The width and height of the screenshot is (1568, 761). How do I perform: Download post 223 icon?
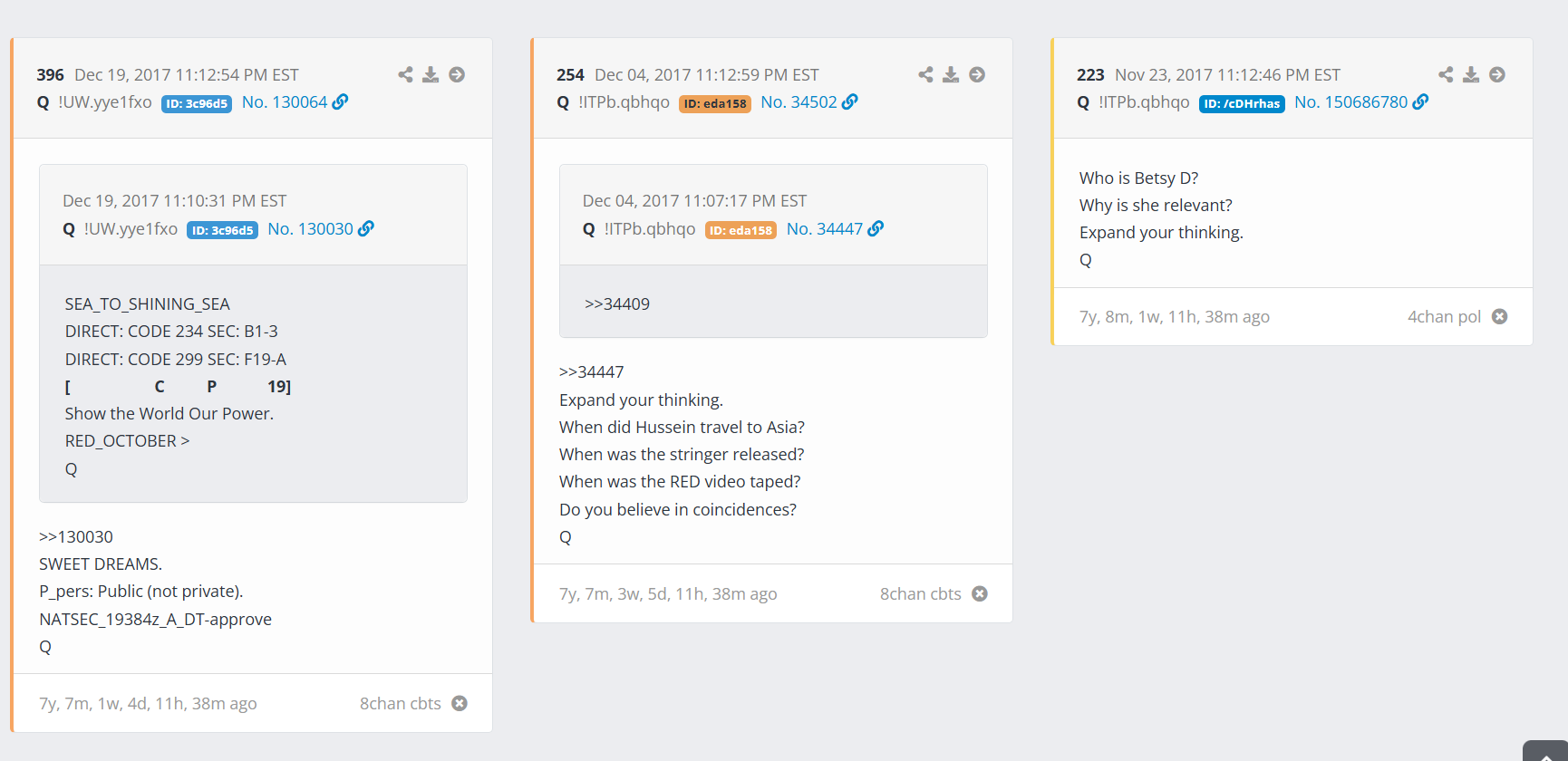tap(1471, 74)
